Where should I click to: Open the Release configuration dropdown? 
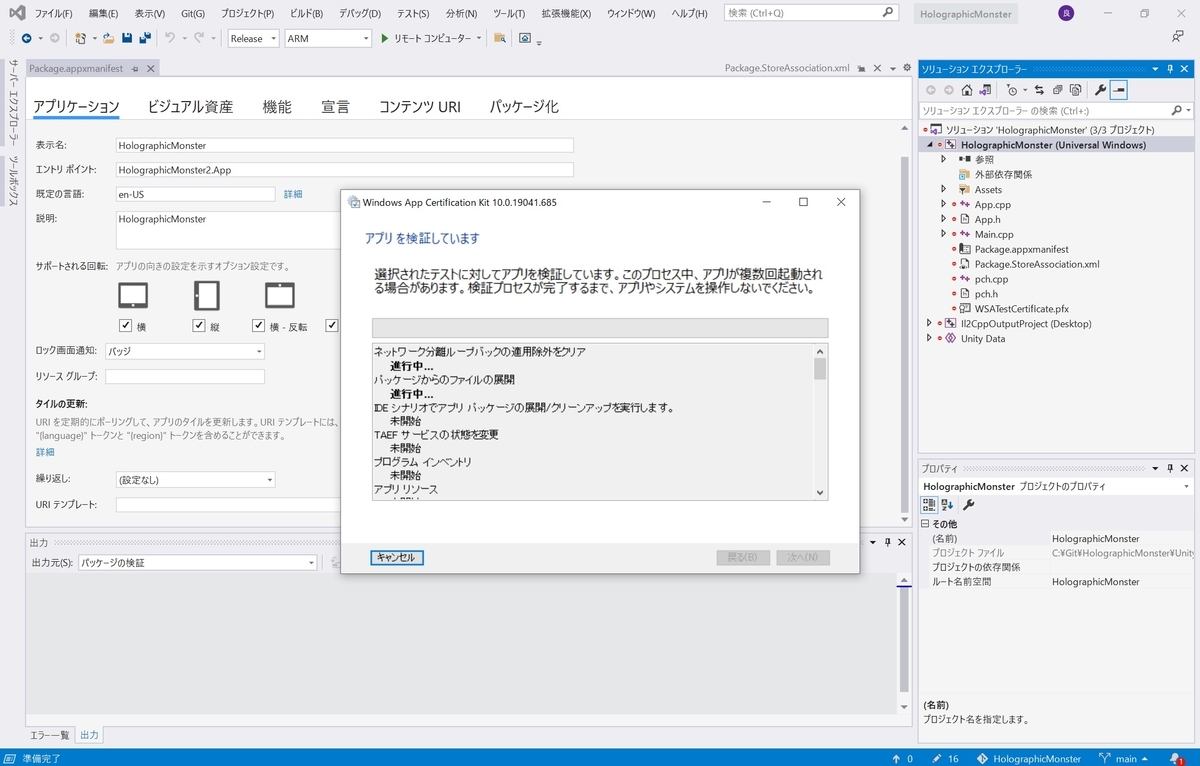click(253, 38)
